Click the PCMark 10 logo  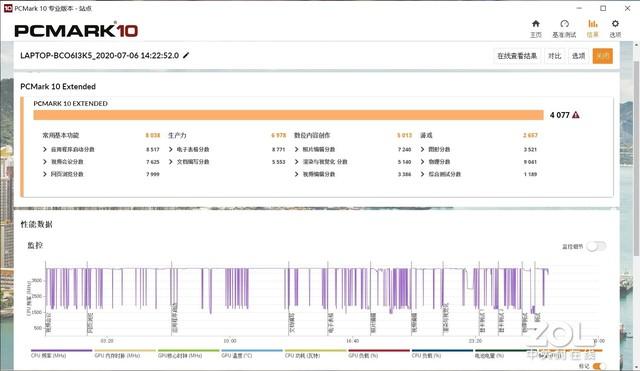[x=76, y=30]
